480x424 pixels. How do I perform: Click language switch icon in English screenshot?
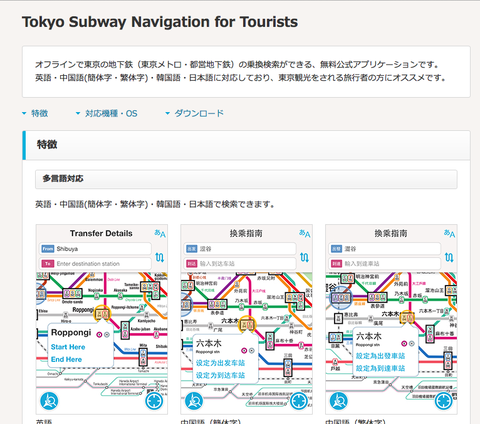pyautogui.click(x=160, y=234)
